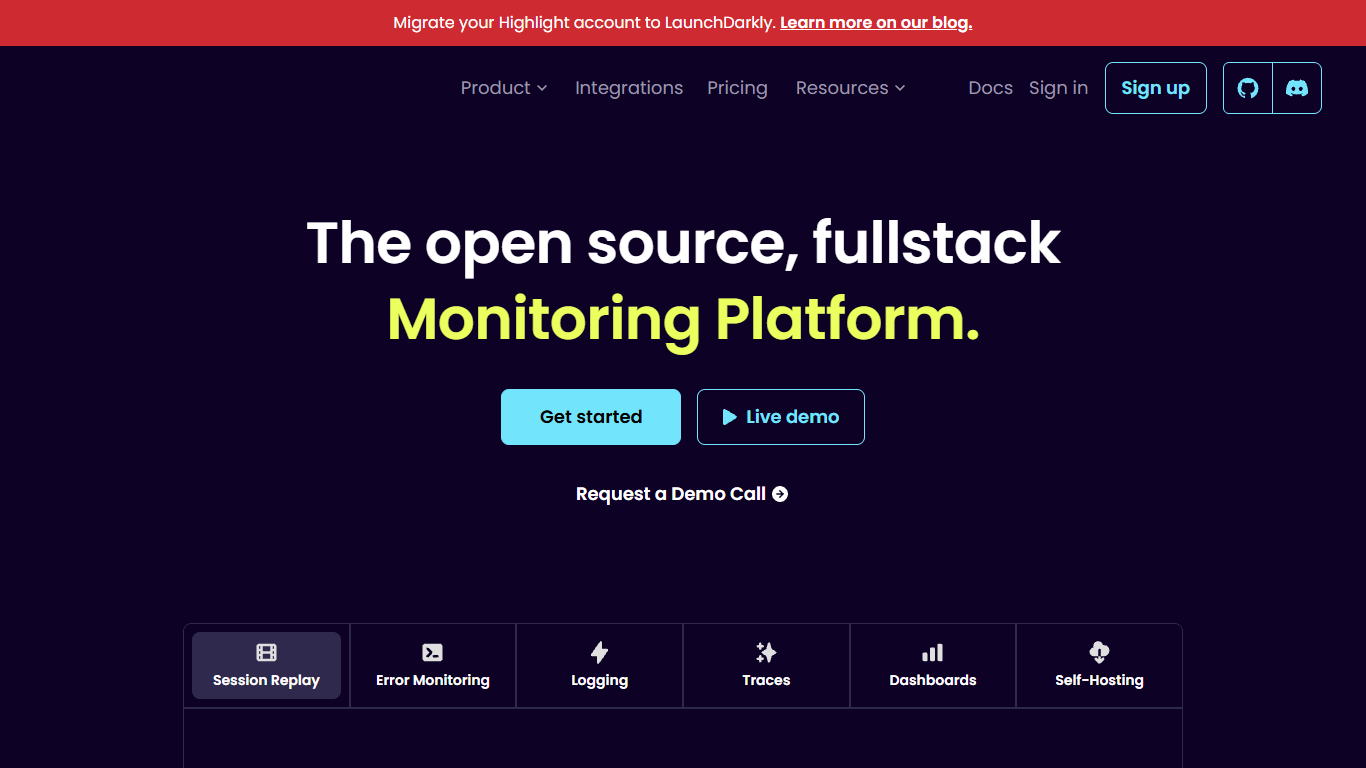
Task: Click the Error Monitoring terminal icon
Action: tap(432, 653)
